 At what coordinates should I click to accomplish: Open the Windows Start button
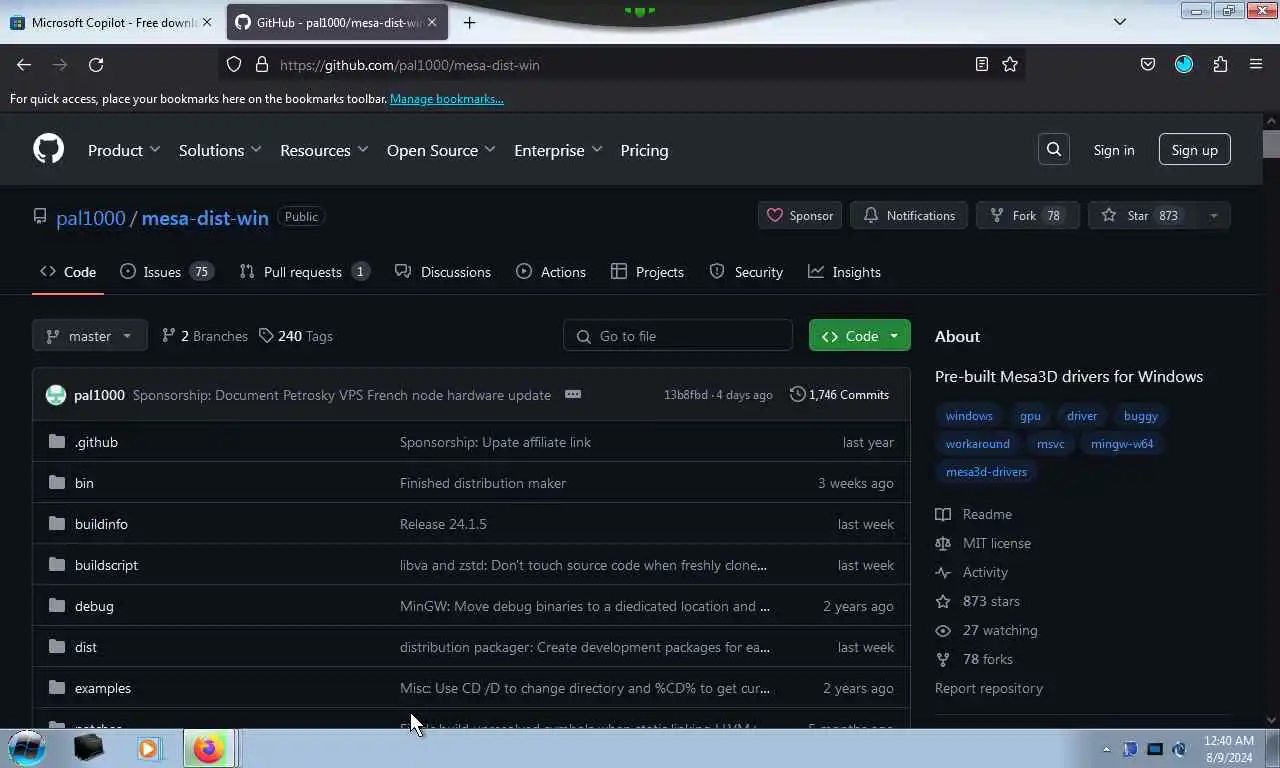(27, 748)
